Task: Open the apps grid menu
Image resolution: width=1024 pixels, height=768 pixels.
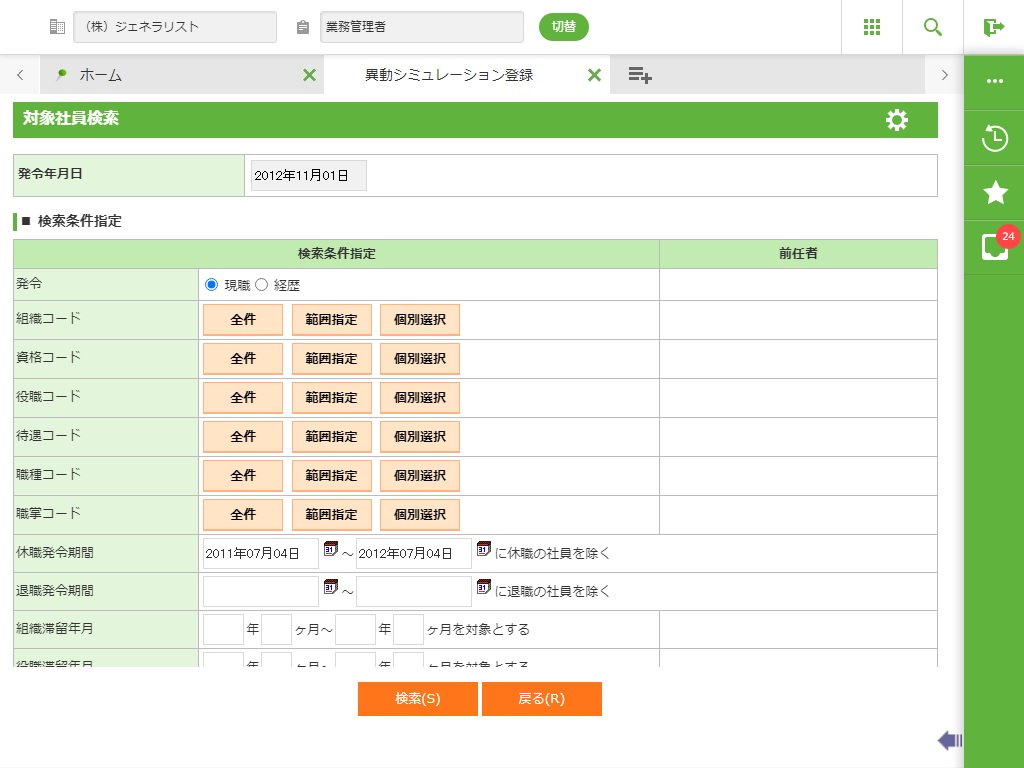Action: [x=872, y=27]
